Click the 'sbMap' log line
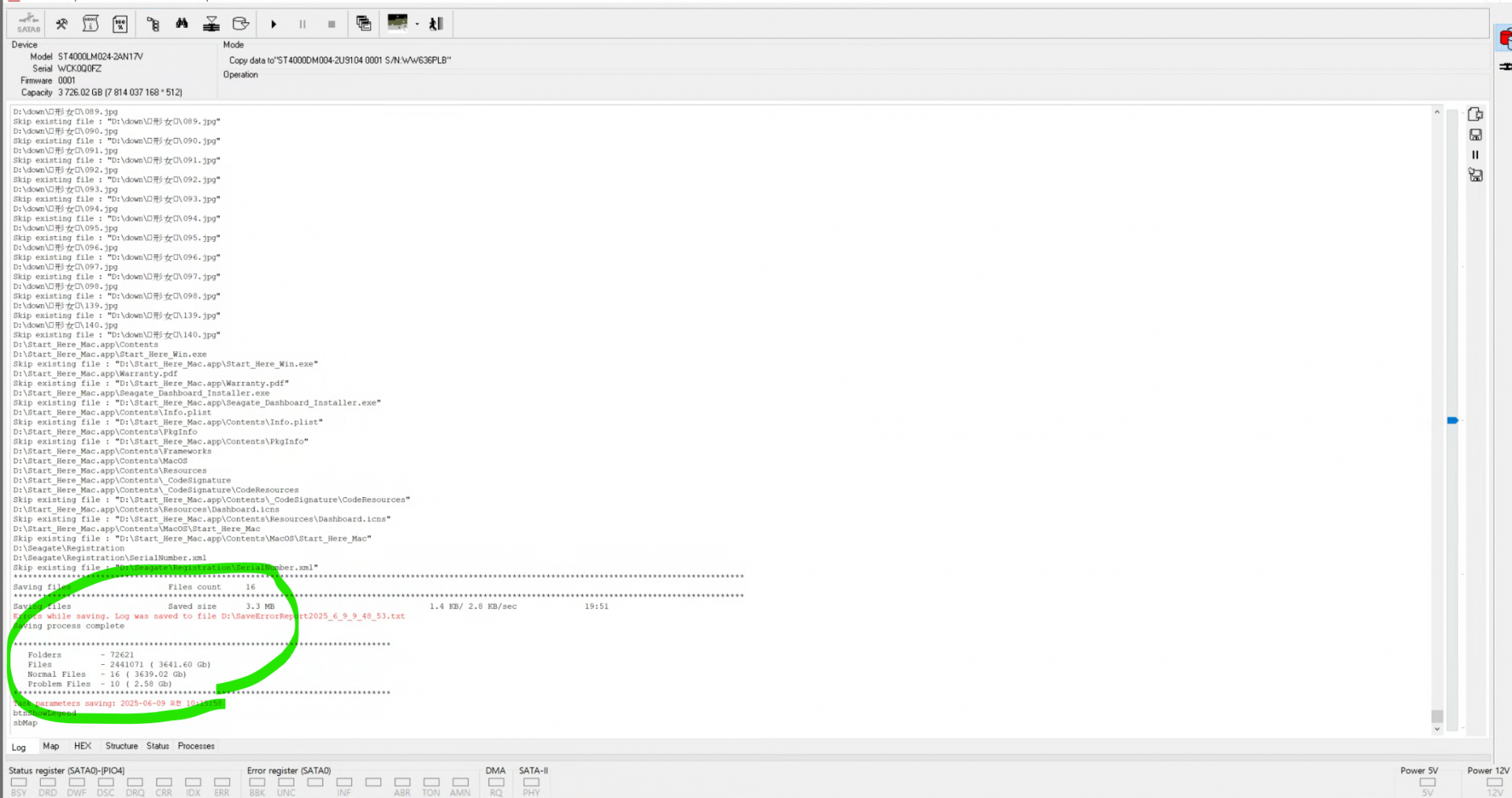 (x=25, y=722)
